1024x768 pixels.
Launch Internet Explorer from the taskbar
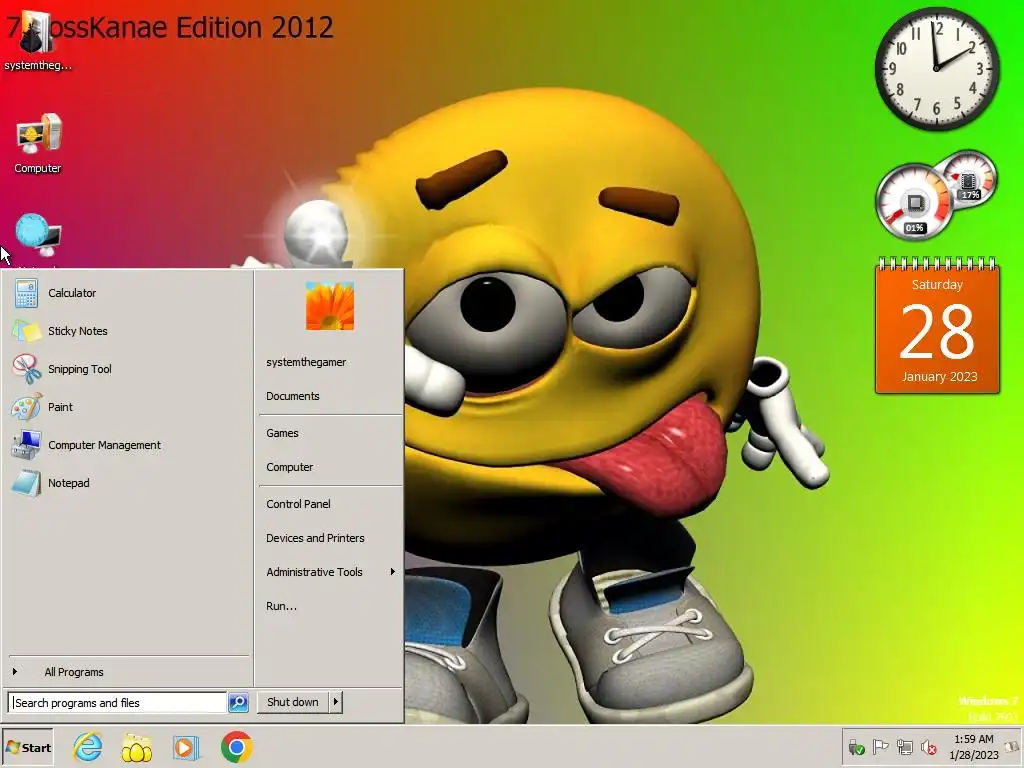click(x=88, y=747)
